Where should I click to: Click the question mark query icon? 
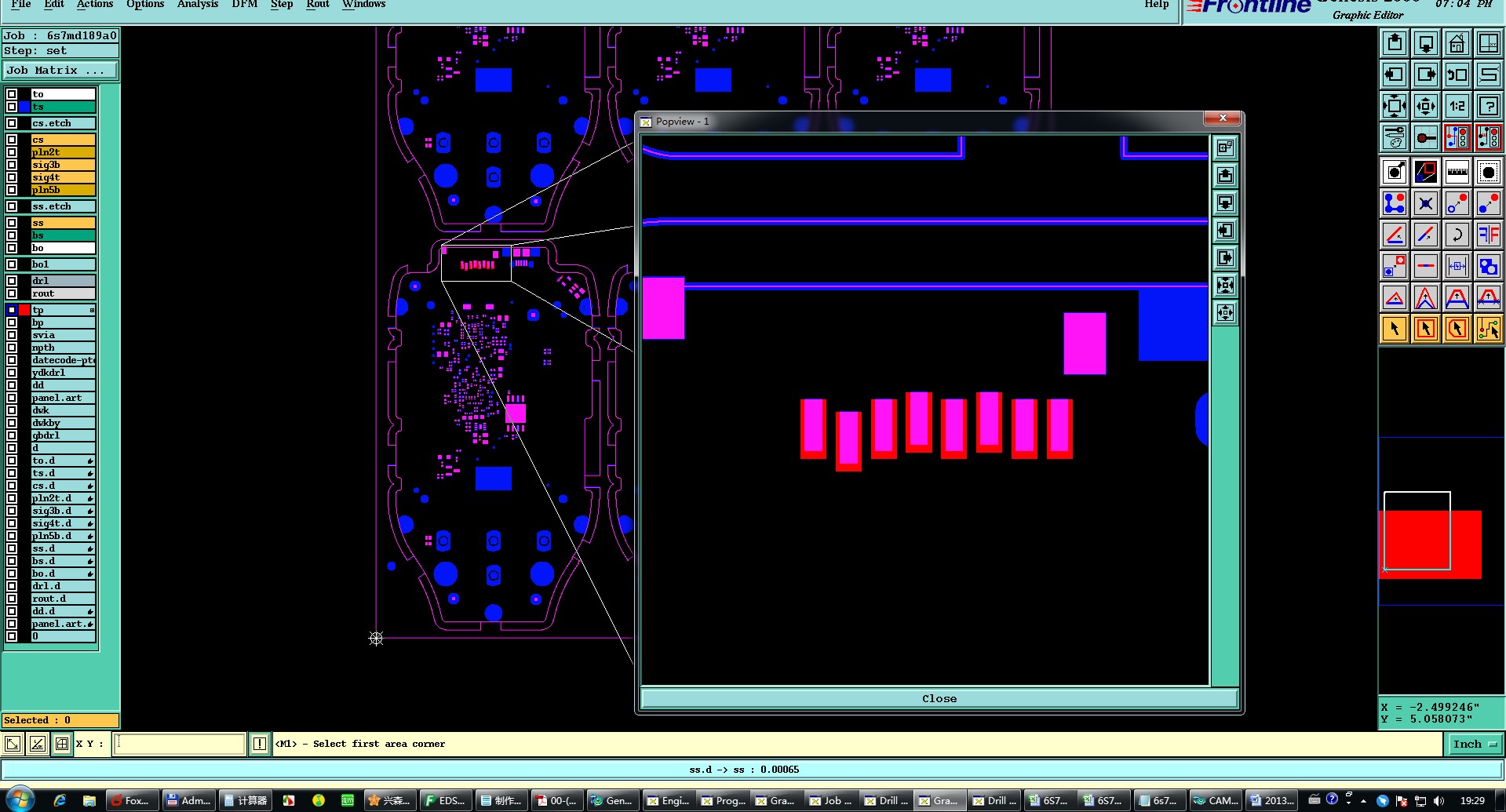tap(1488, 106)
